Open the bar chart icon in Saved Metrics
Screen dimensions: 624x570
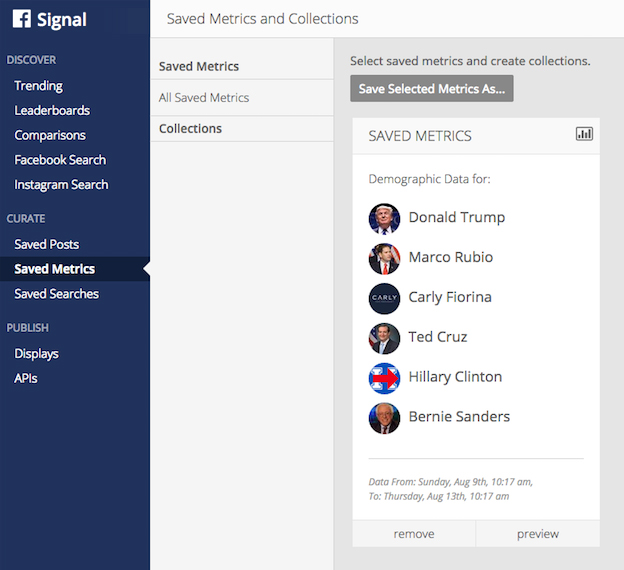pos(584,134)
